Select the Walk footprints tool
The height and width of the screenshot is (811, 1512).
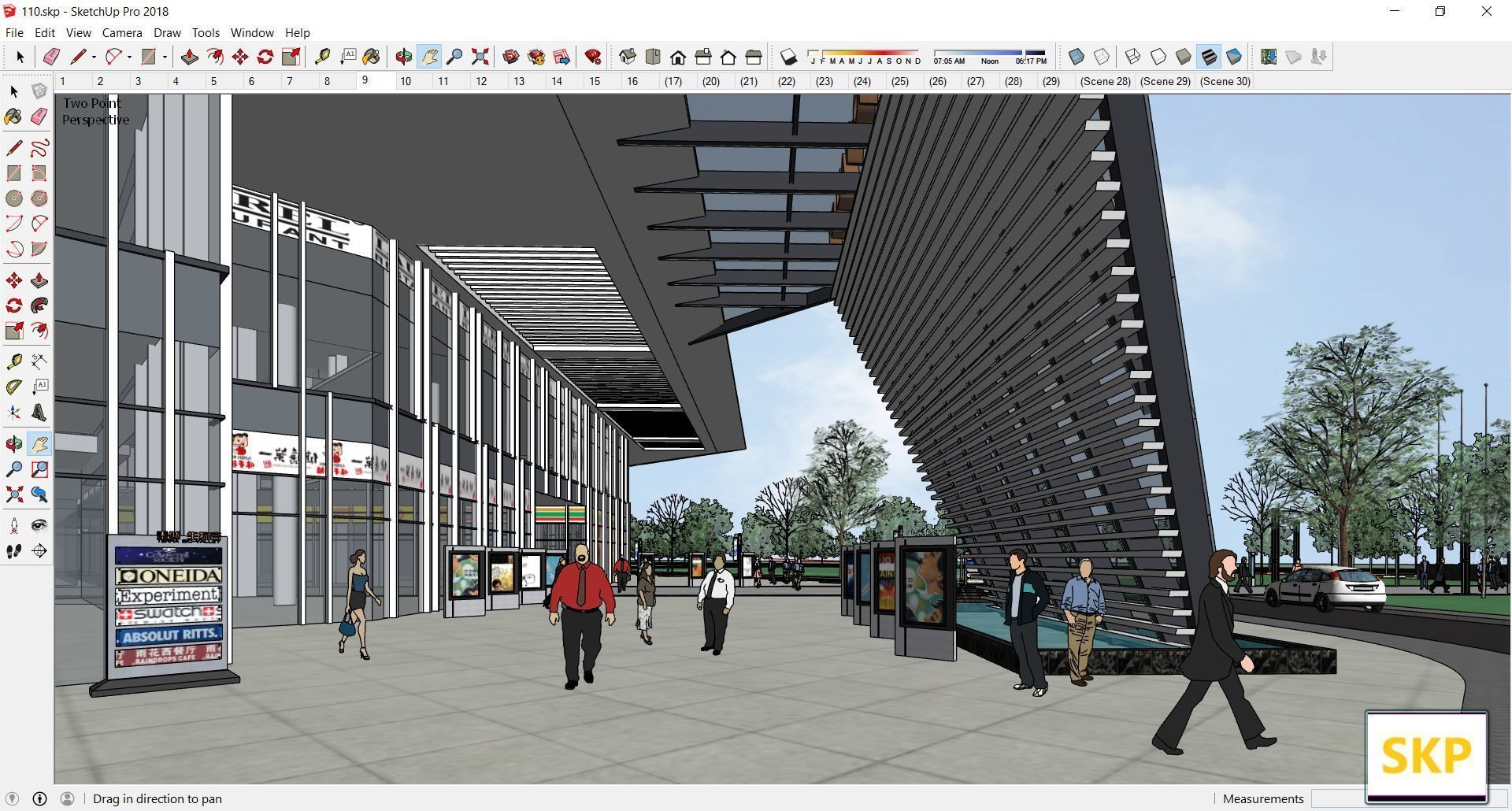click(x=14, y=551)
